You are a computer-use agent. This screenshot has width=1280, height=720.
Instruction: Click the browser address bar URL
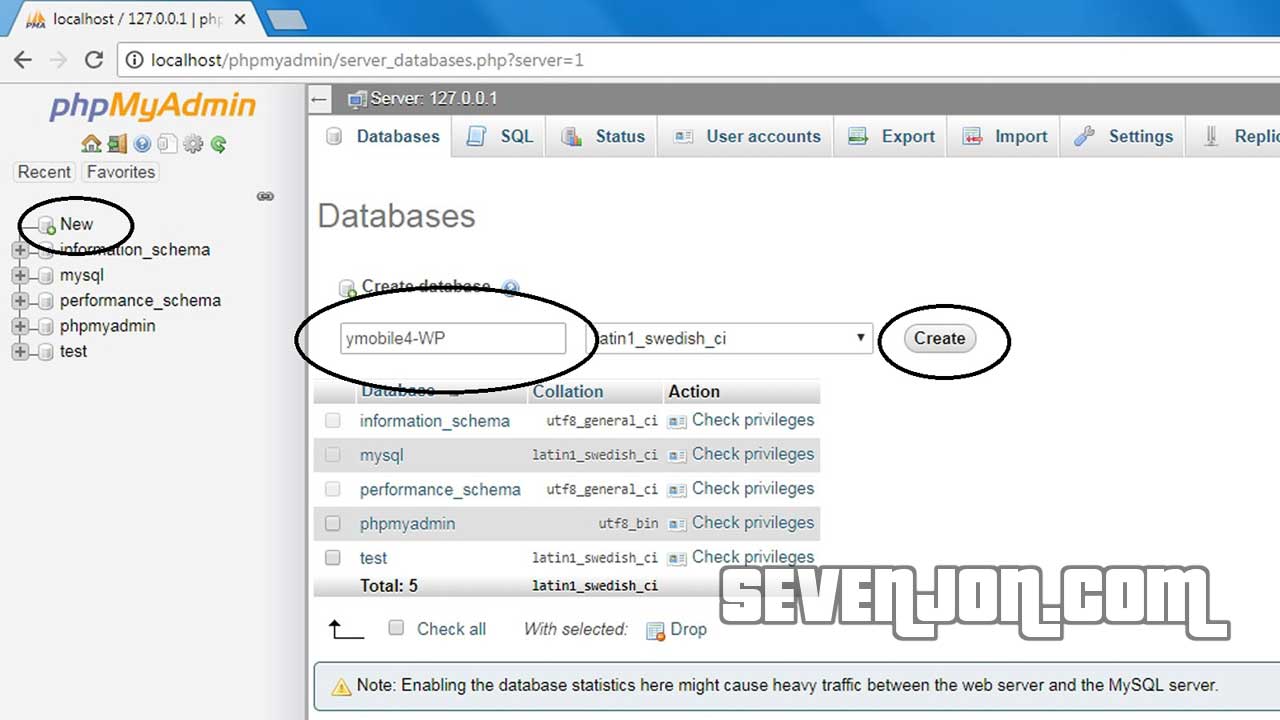pos(367,60)
